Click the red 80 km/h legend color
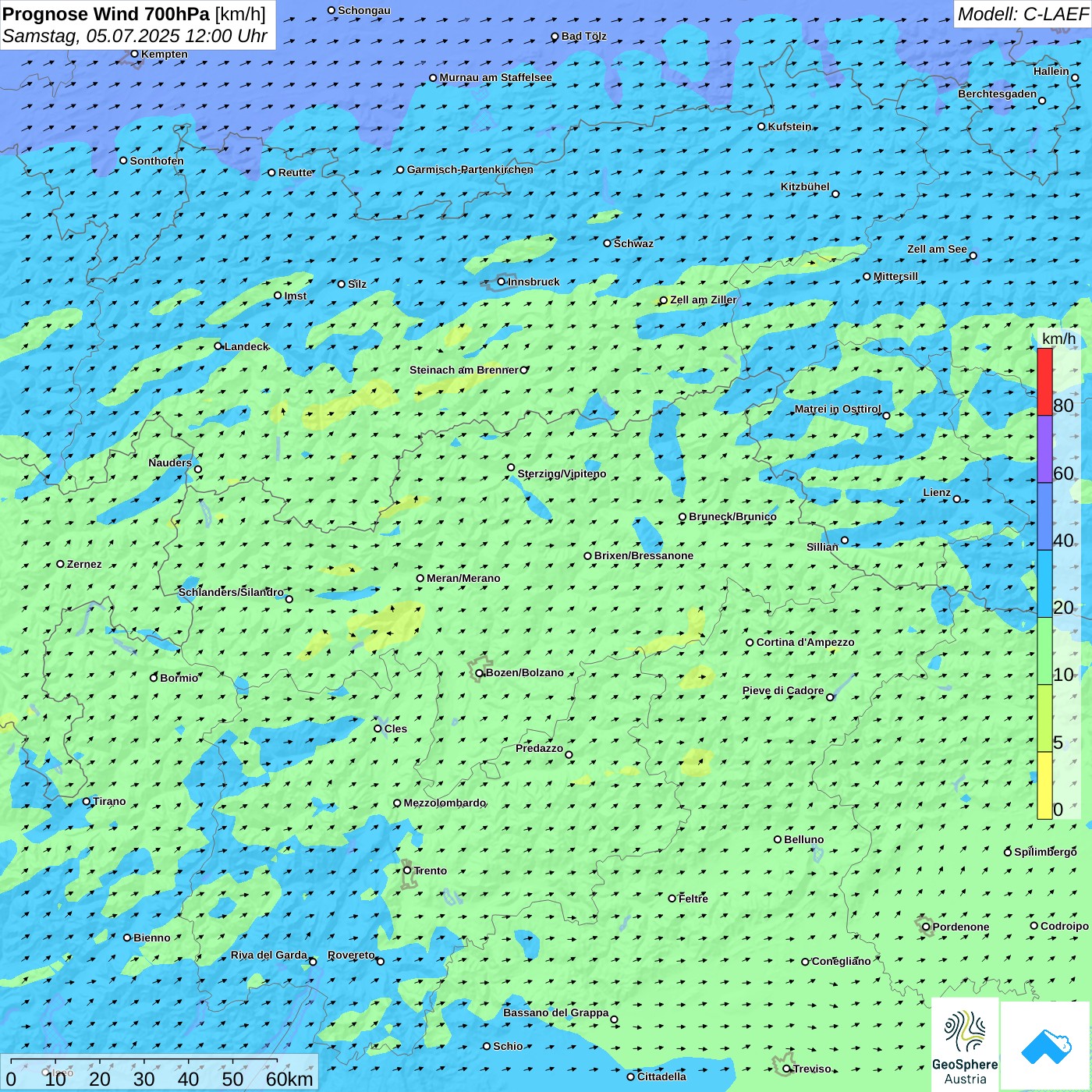The image size is (1092, 1092). [x=1044, y=381]
